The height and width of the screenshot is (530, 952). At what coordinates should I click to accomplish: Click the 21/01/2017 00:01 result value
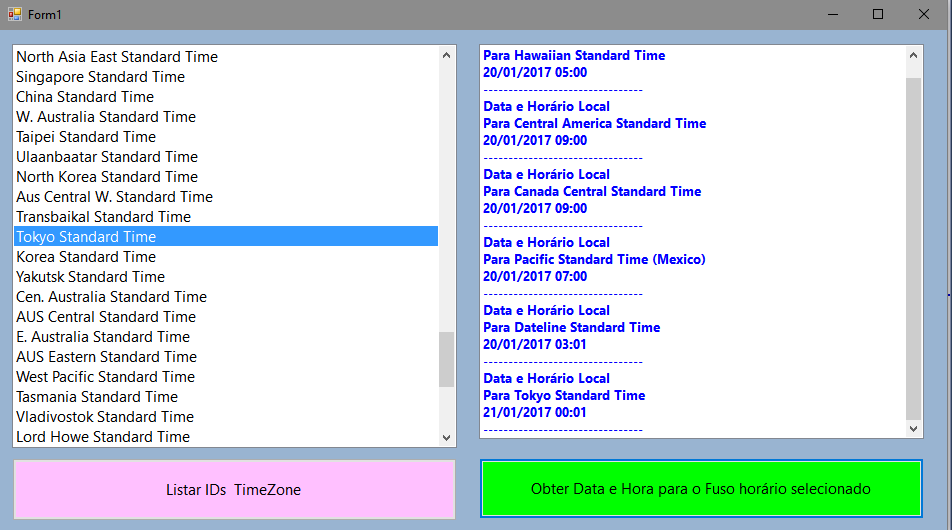(535, 412)
